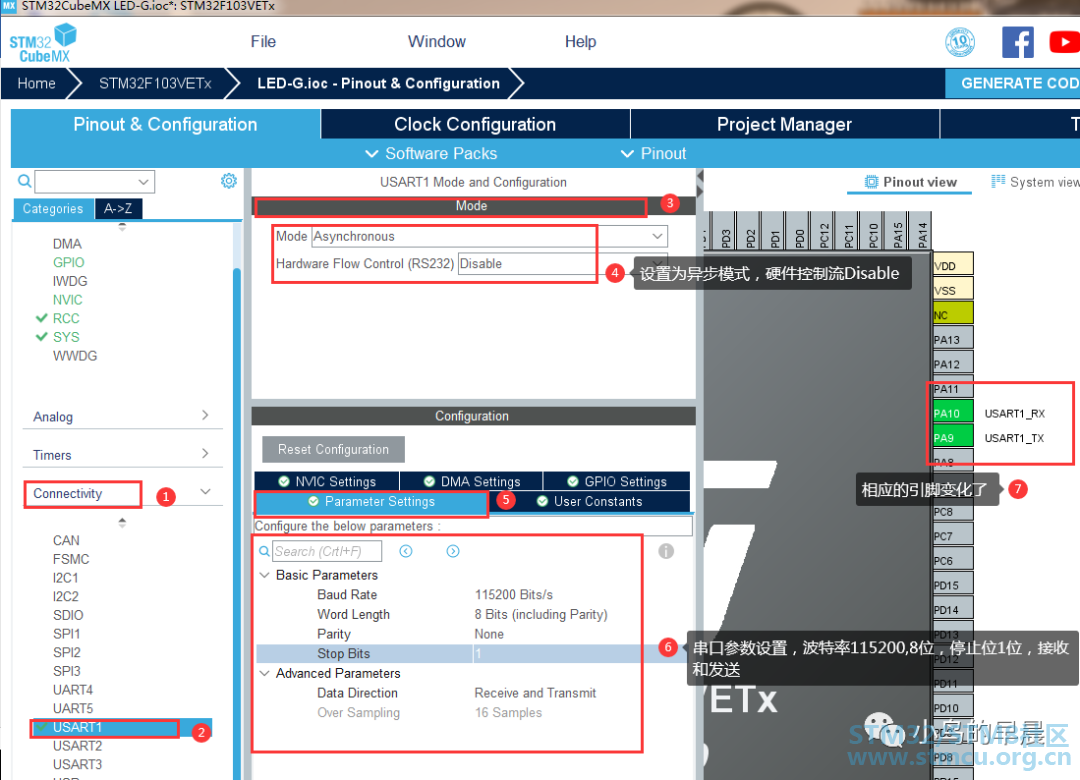This screenshot has height=780, width=1080.
Task: Click the LED-G.ioc Pinout breadcrumb
Action: [378, 83]
